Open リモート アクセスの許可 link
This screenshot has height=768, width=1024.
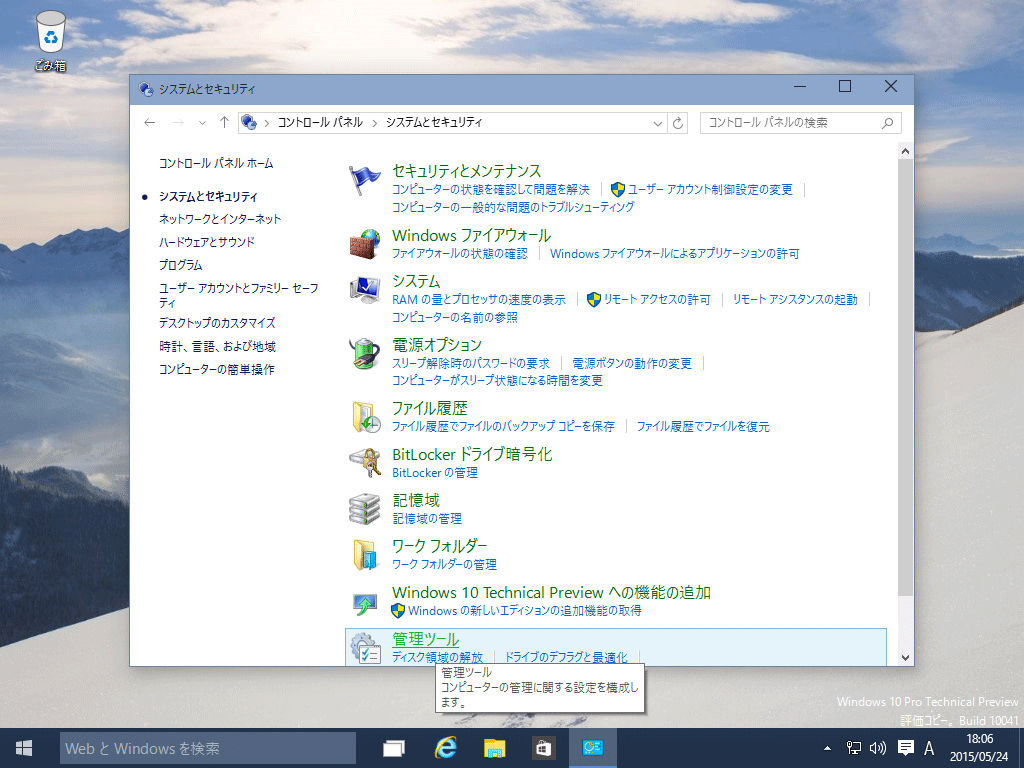[656, 299]
